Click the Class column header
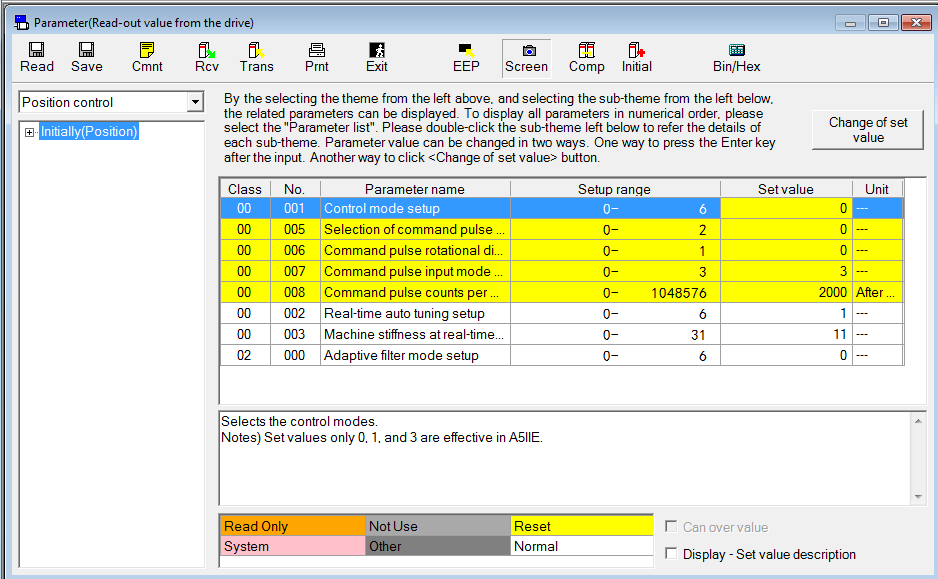Screen dimensions: 938x579 click(x=245, y=189)
